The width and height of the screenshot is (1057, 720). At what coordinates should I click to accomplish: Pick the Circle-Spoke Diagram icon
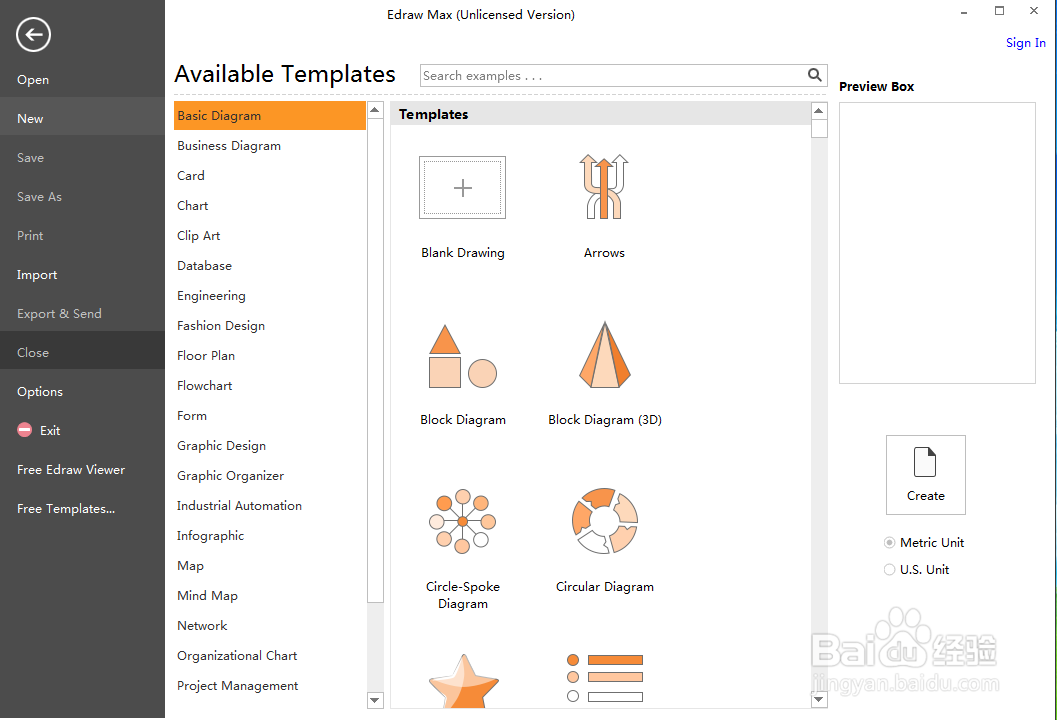tap(462, 521)
